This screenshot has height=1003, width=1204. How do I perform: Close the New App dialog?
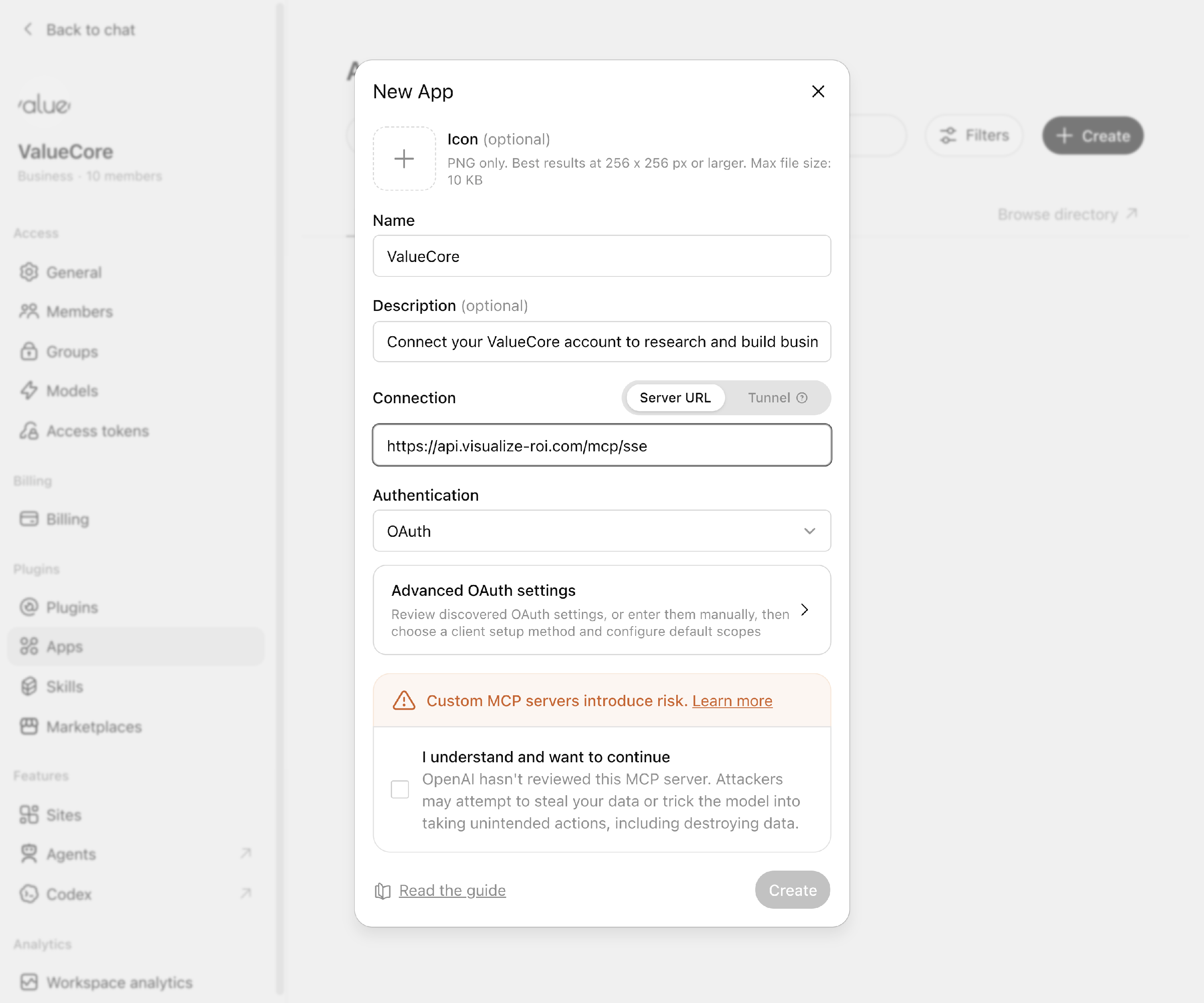click(818, 92)
